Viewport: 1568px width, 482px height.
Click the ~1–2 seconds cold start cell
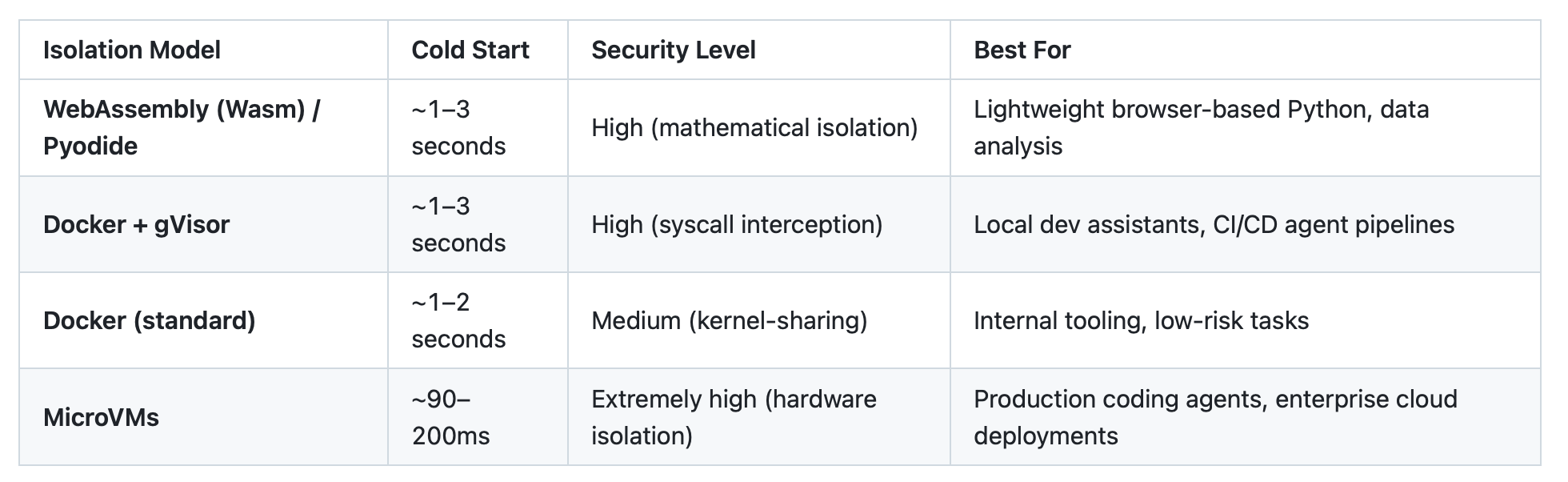(478, 320)
